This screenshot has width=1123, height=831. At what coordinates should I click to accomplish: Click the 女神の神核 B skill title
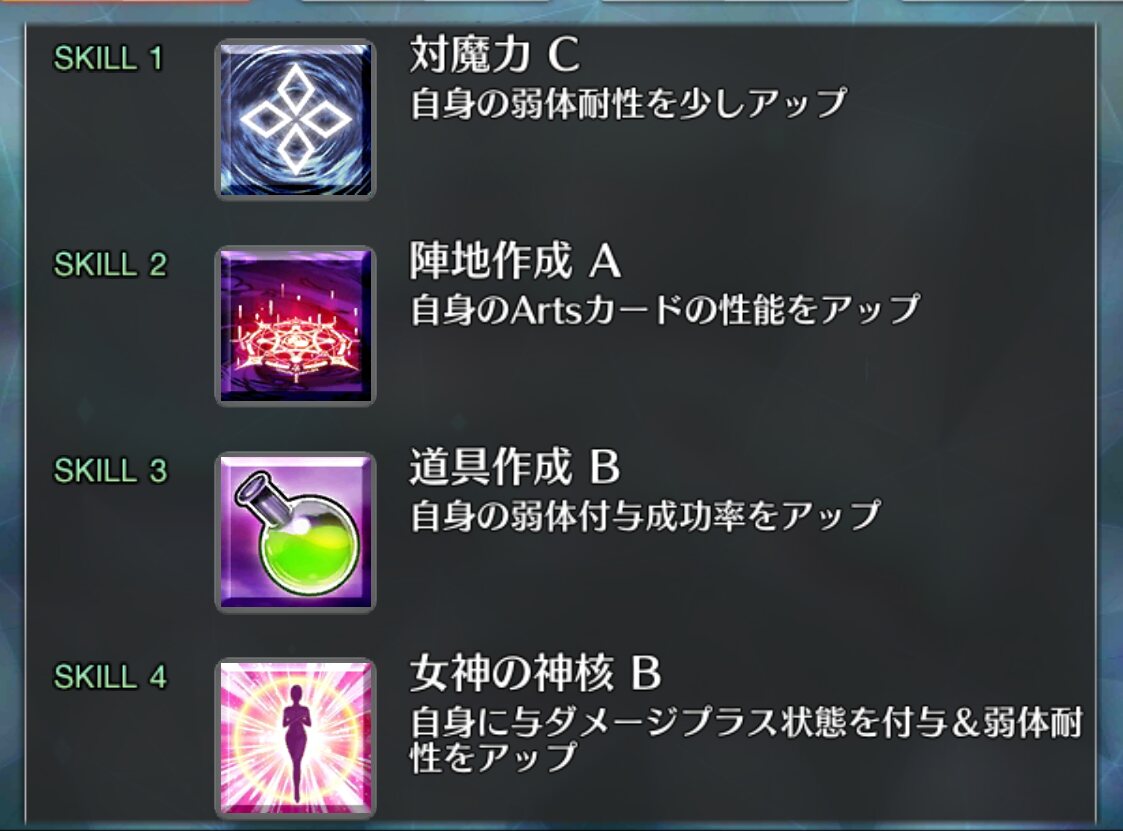[x=535, y=673]
